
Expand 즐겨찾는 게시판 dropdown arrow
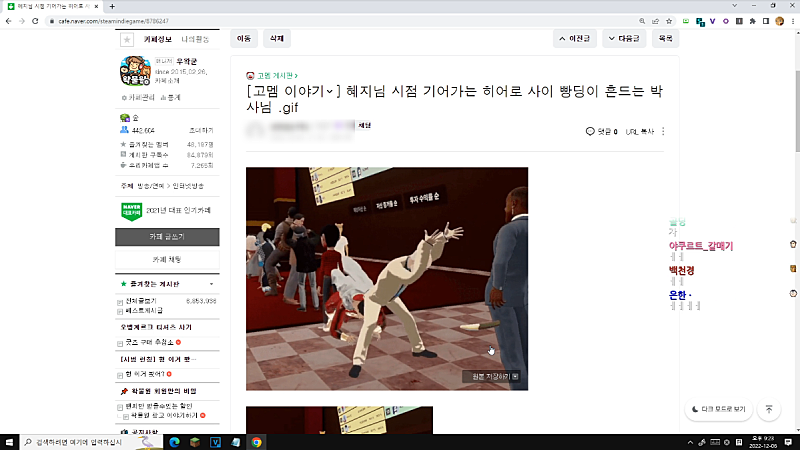(x=211, y=284)
